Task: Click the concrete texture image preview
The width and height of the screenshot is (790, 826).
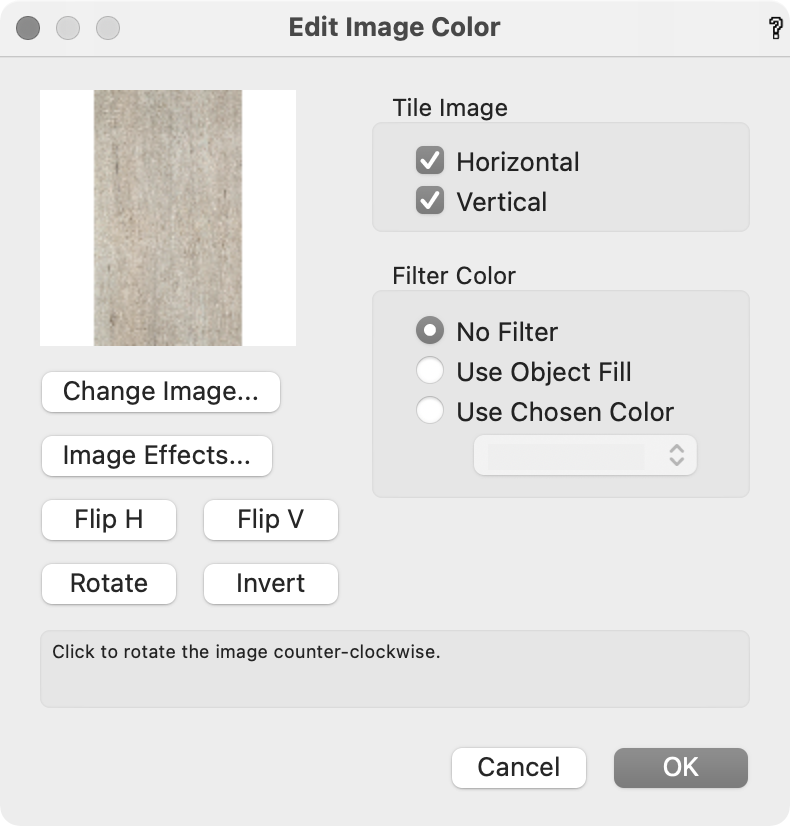Action: tap(168, 218)
